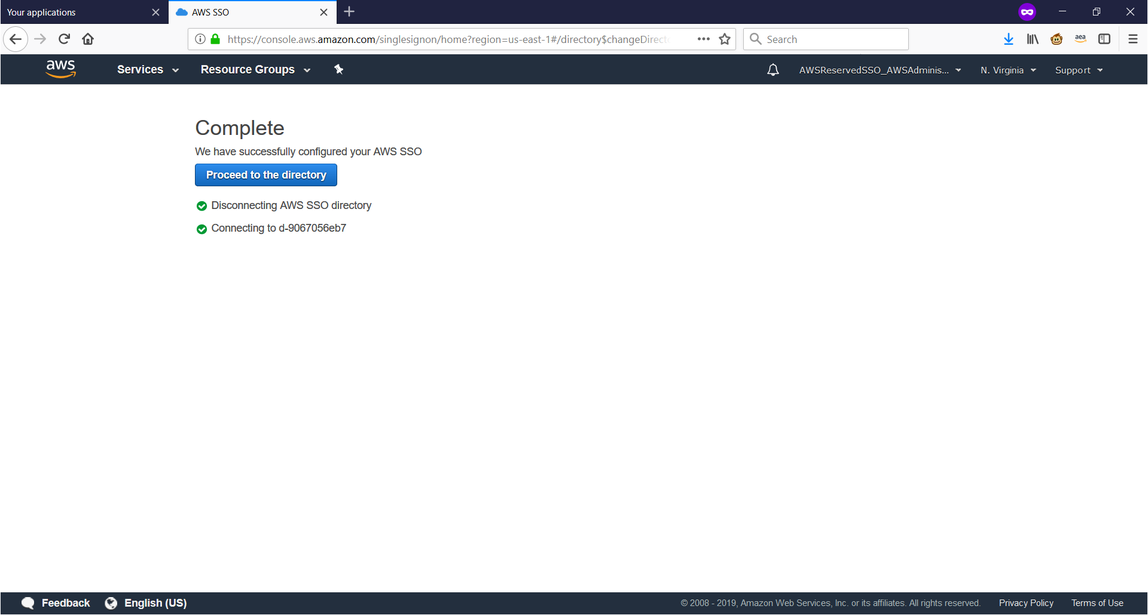The image size is (1148, 615).
Task: Minimize the browser window
Action: [x=1062, y=12]
